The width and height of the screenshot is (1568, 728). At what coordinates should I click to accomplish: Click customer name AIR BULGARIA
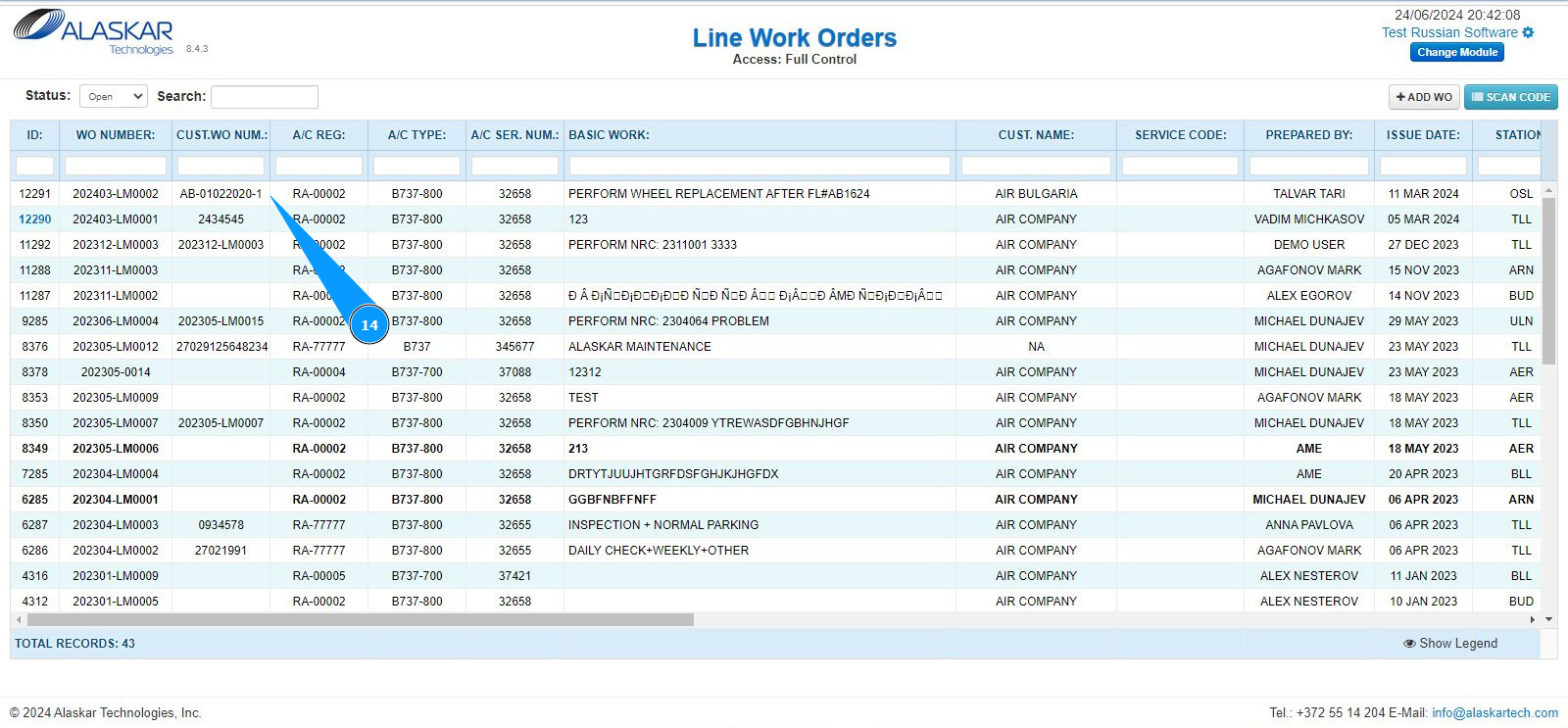click(1037, 194)
